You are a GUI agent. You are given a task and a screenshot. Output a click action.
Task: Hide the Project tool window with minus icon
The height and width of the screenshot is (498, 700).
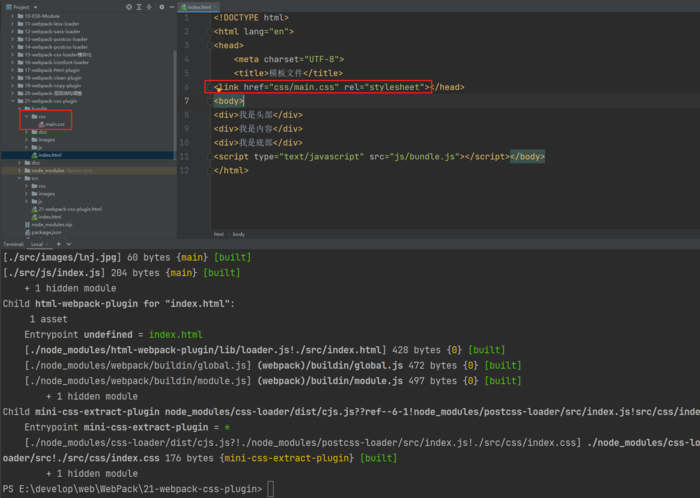pos(171,7)
